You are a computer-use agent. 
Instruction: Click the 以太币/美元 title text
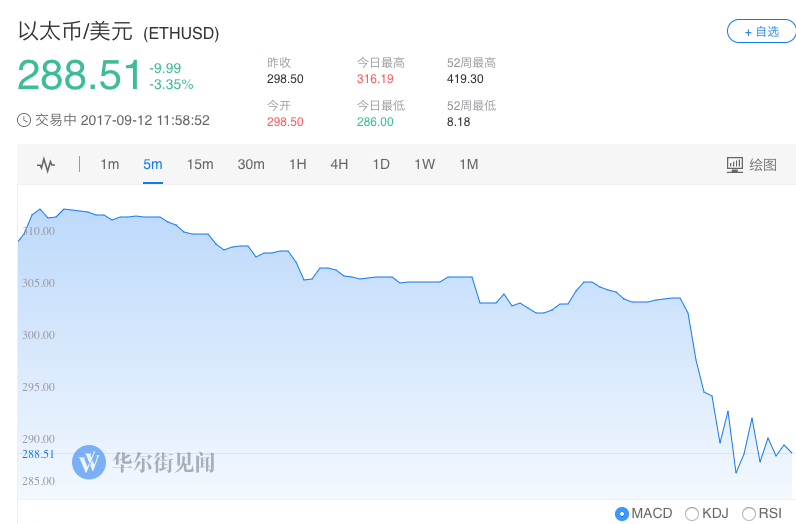tap(76, 31)
